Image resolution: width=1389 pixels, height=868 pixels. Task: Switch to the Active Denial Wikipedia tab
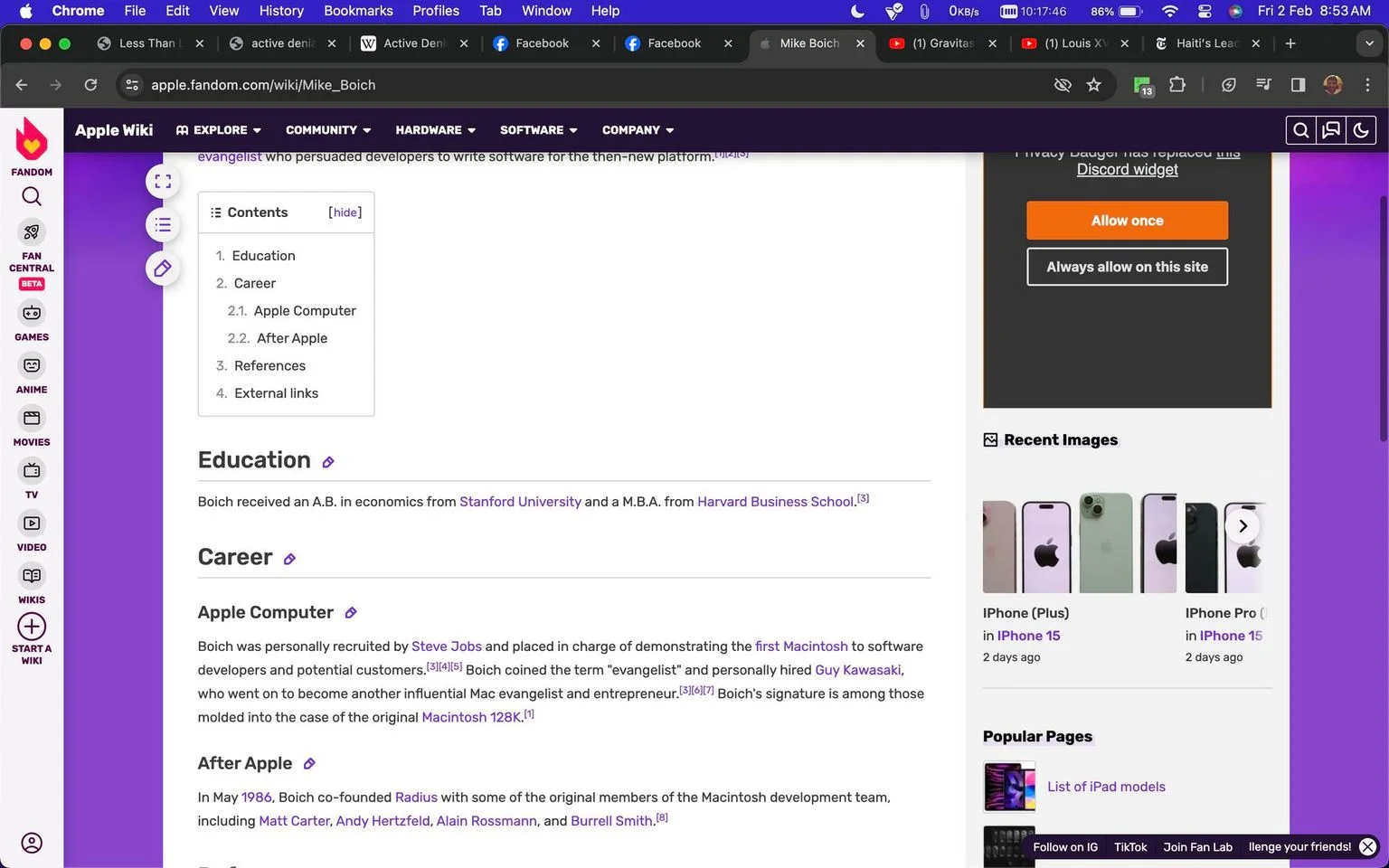click(415, 43)
